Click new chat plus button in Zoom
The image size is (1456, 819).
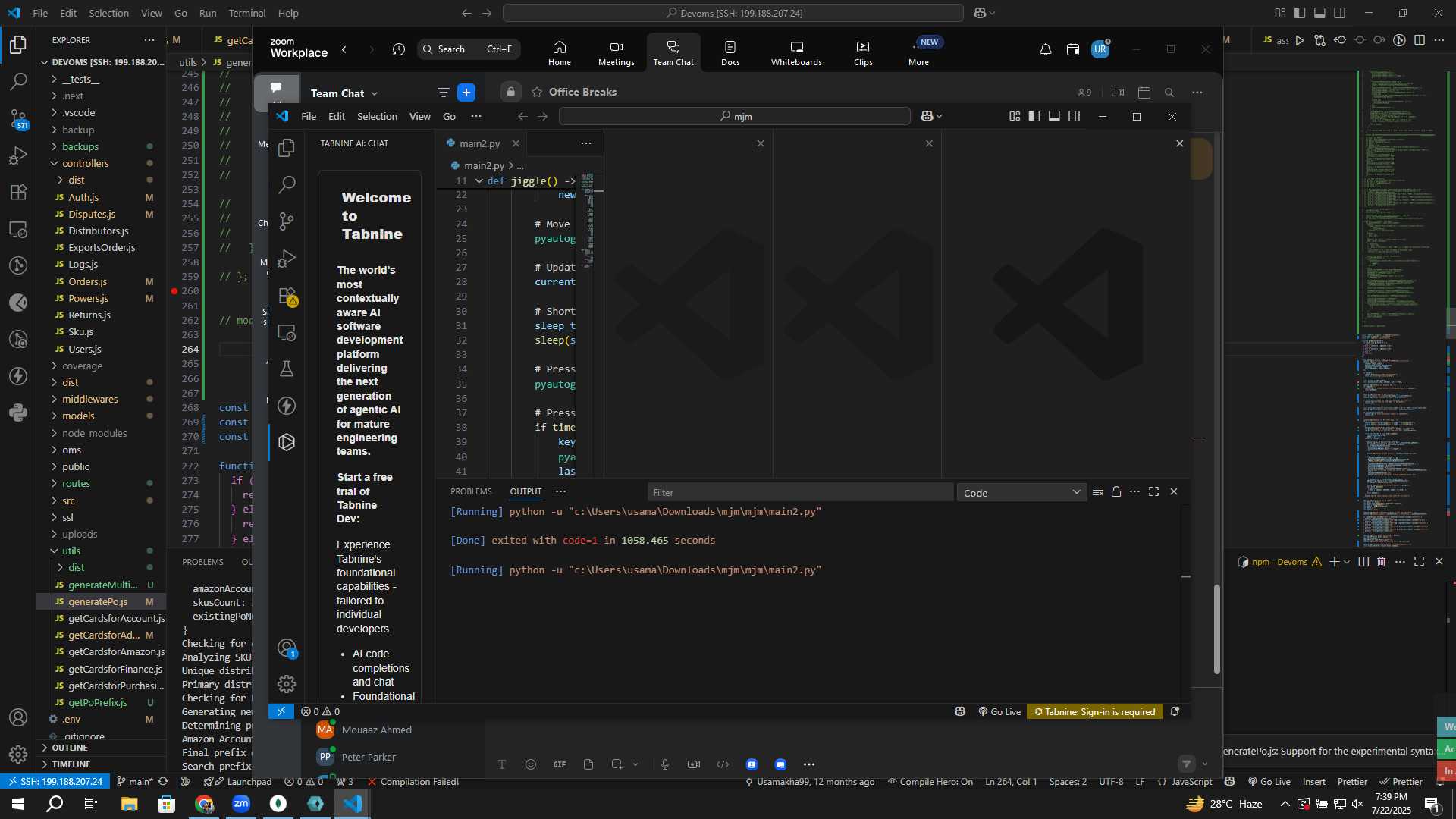466,93
